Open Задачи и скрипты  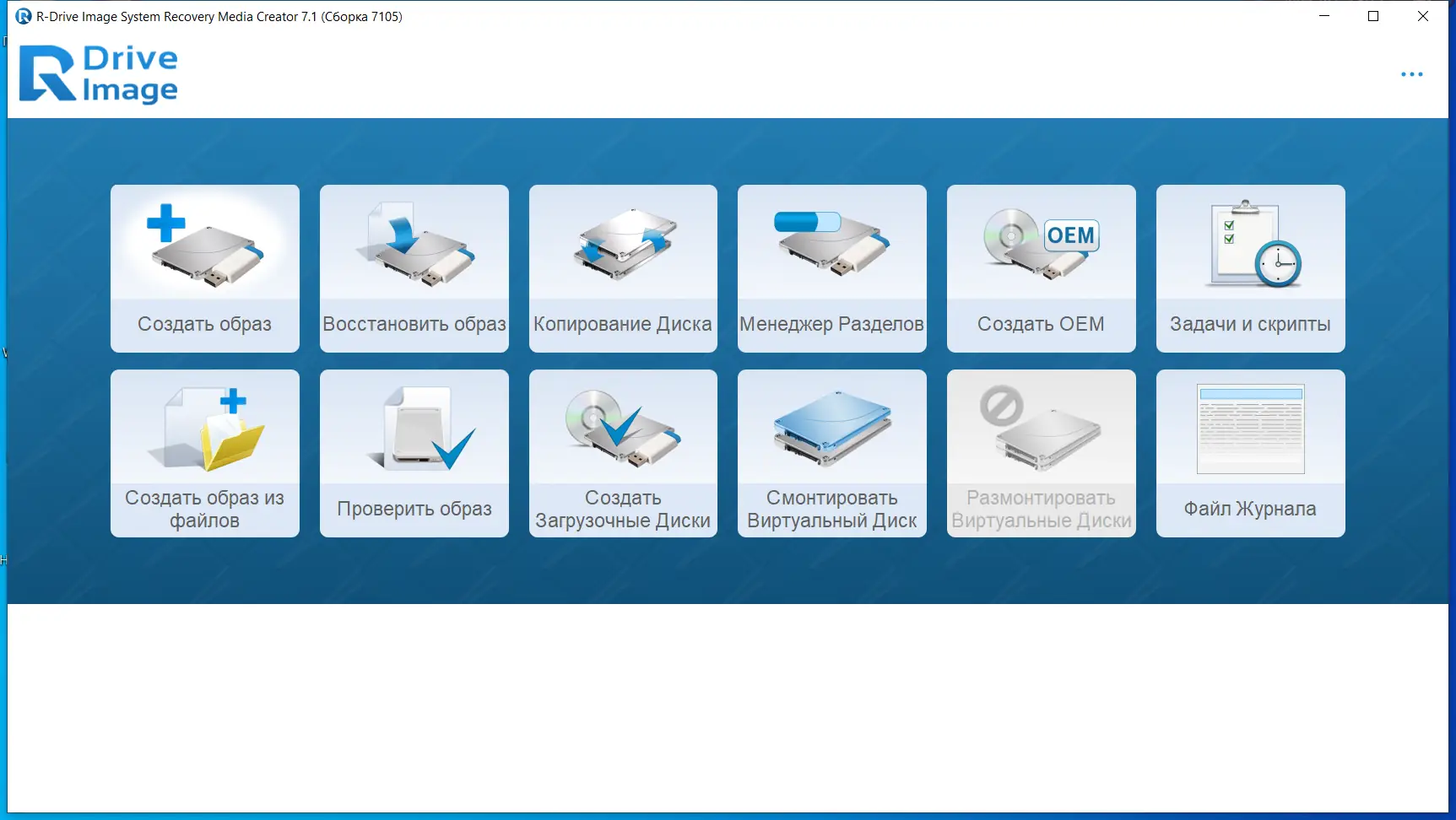click(x=1250, y=268)
